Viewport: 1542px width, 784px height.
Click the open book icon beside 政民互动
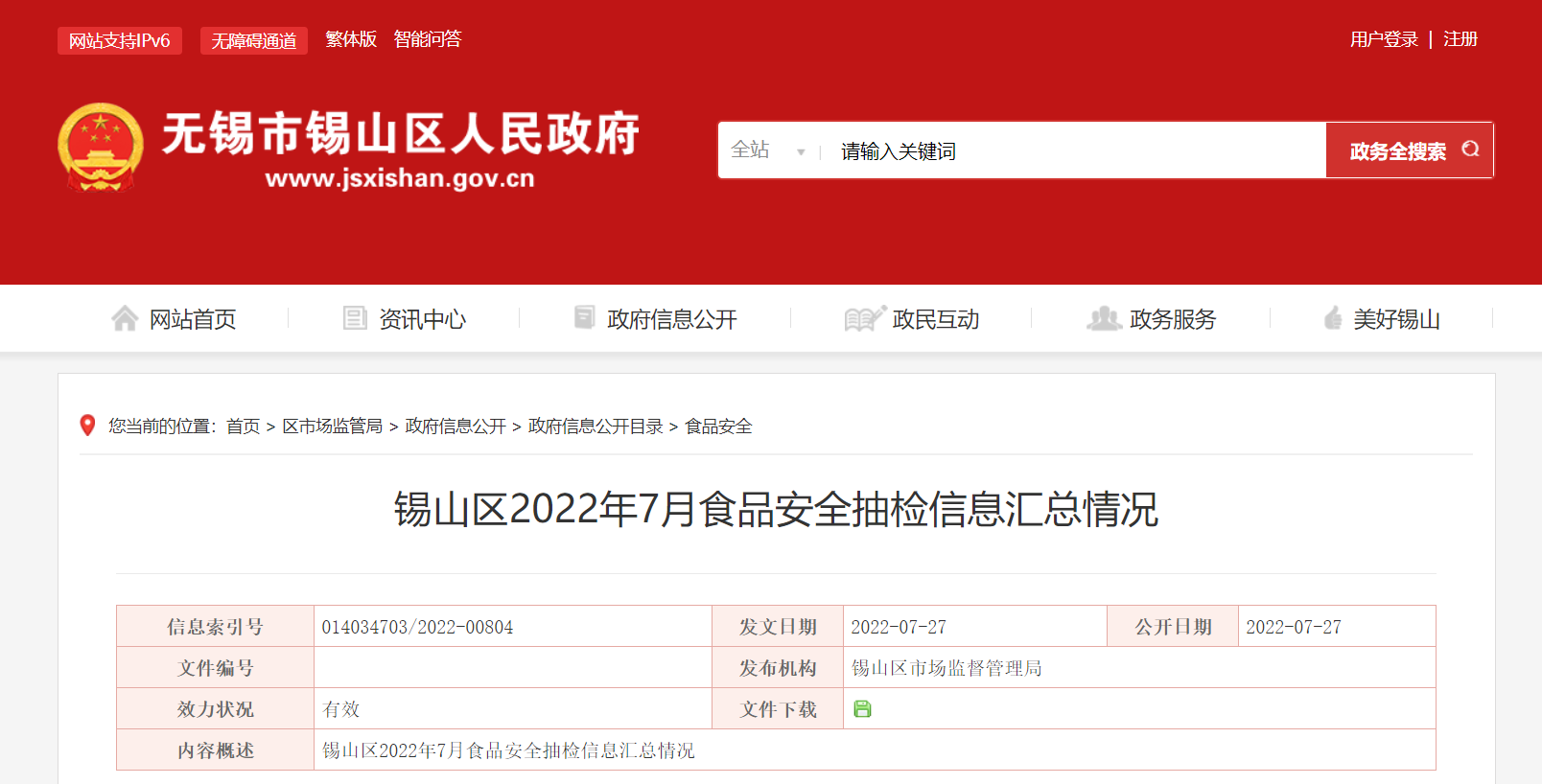click(x=864, y=318)
